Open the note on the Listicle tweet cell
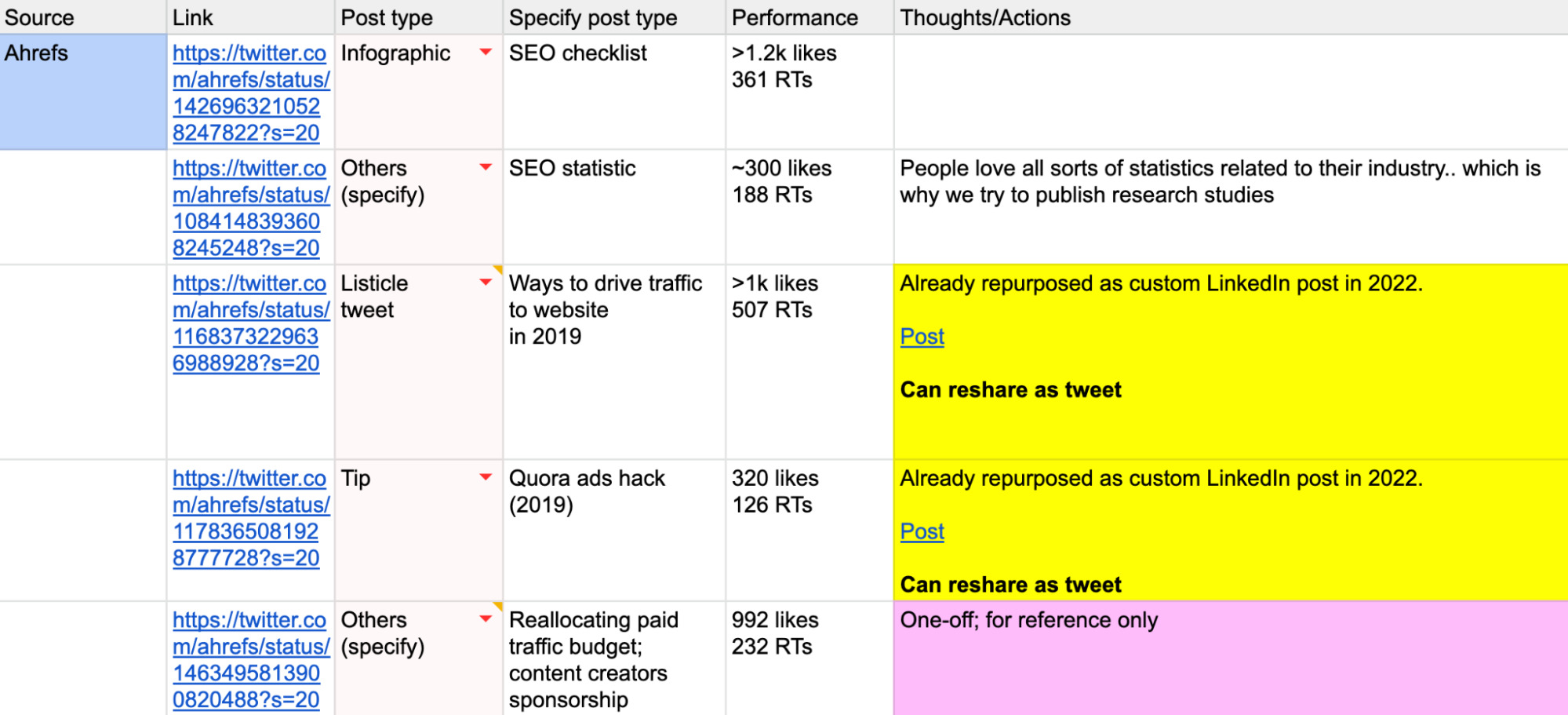The image size is (1568, 715). pyautogui.click(x=497, y=270)
